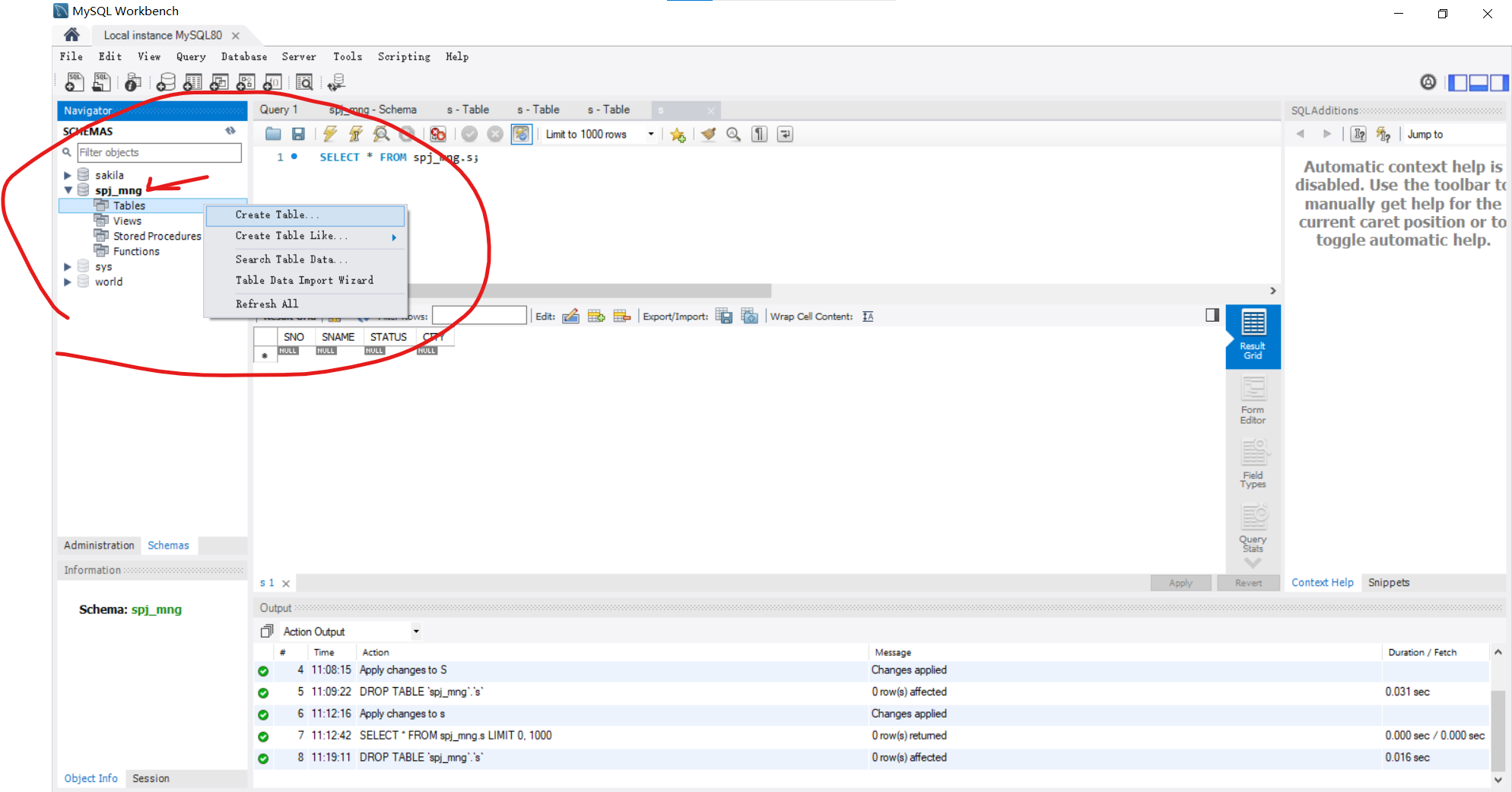Select the Views node under spj_mng
The width and height of the screenshot is (1512, 792).
[127, 221]
